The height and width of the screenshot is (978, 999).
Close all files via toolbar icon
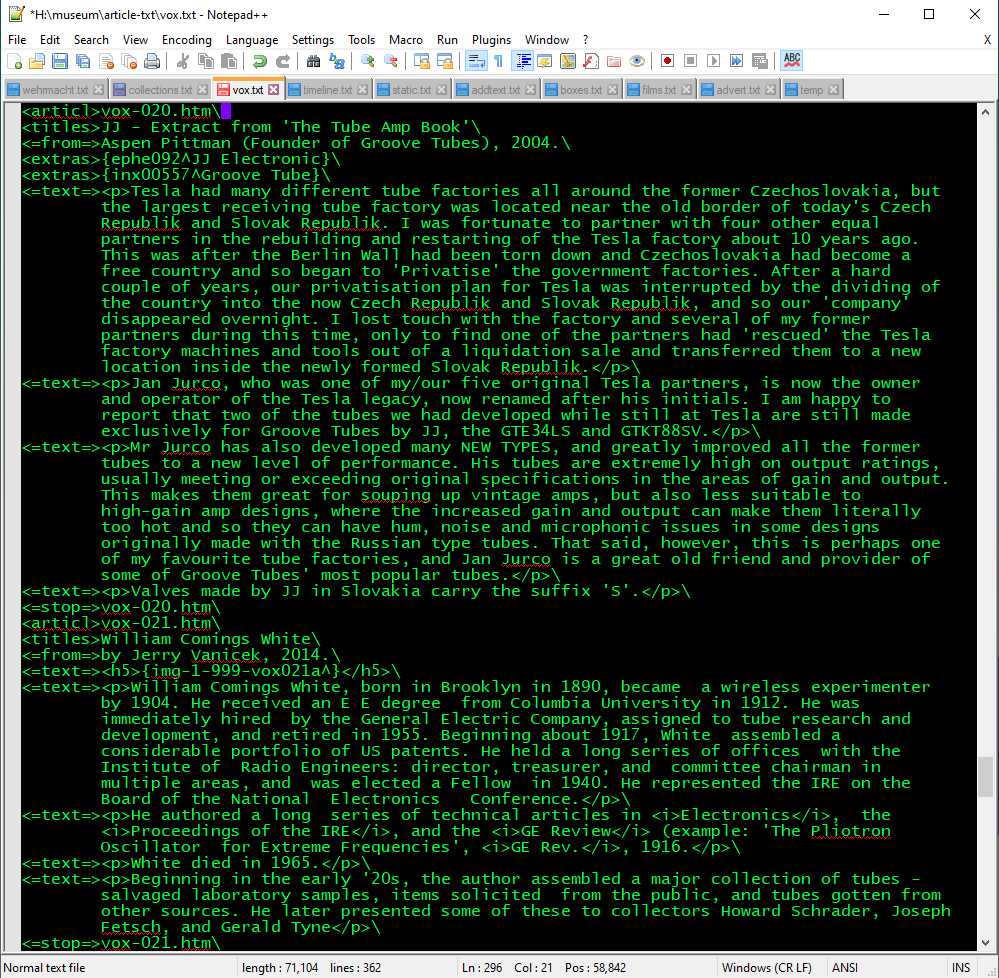(x=129, y=61)
